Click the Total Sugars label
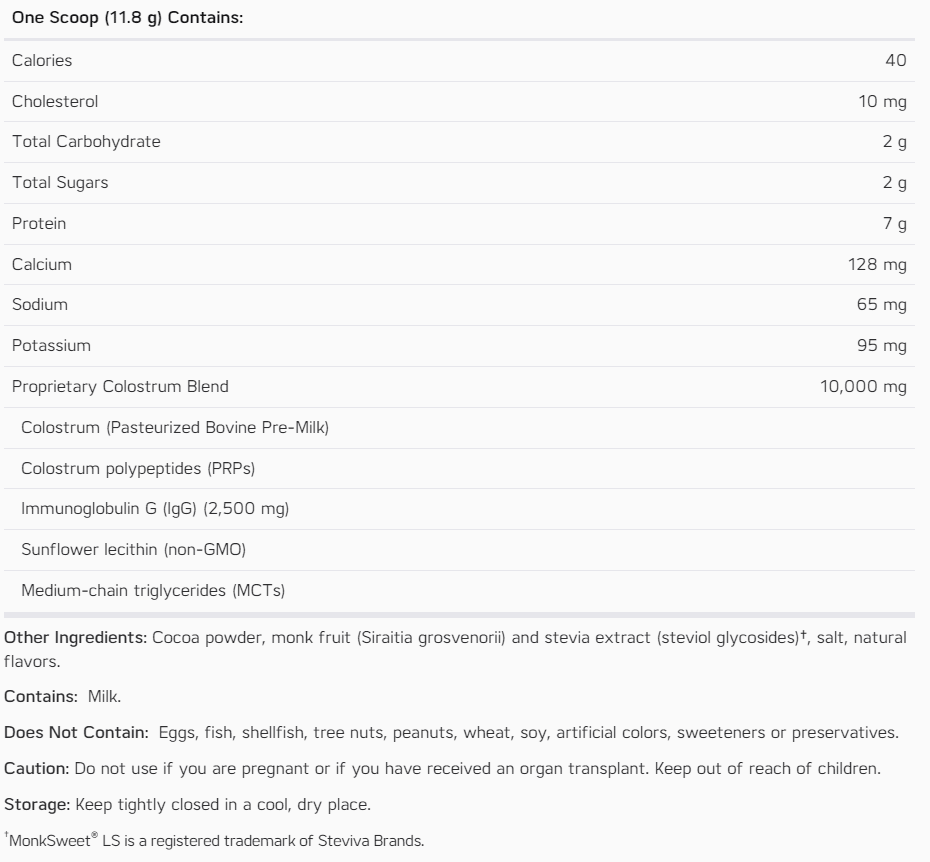This screenshot has height=862, width=930. (60, 183)
